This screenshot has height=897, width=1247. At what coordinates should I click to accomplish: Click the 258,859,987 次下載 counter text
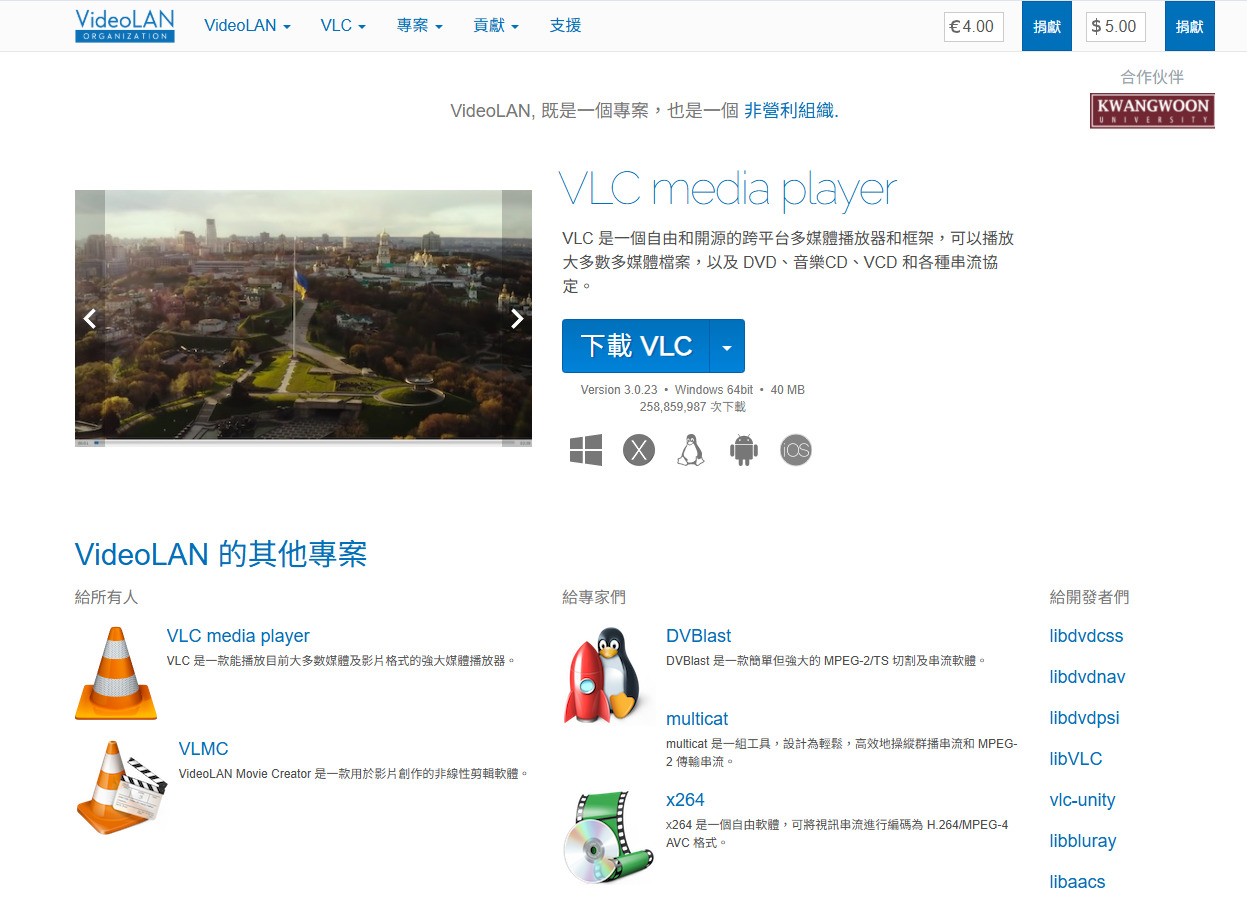692,407
